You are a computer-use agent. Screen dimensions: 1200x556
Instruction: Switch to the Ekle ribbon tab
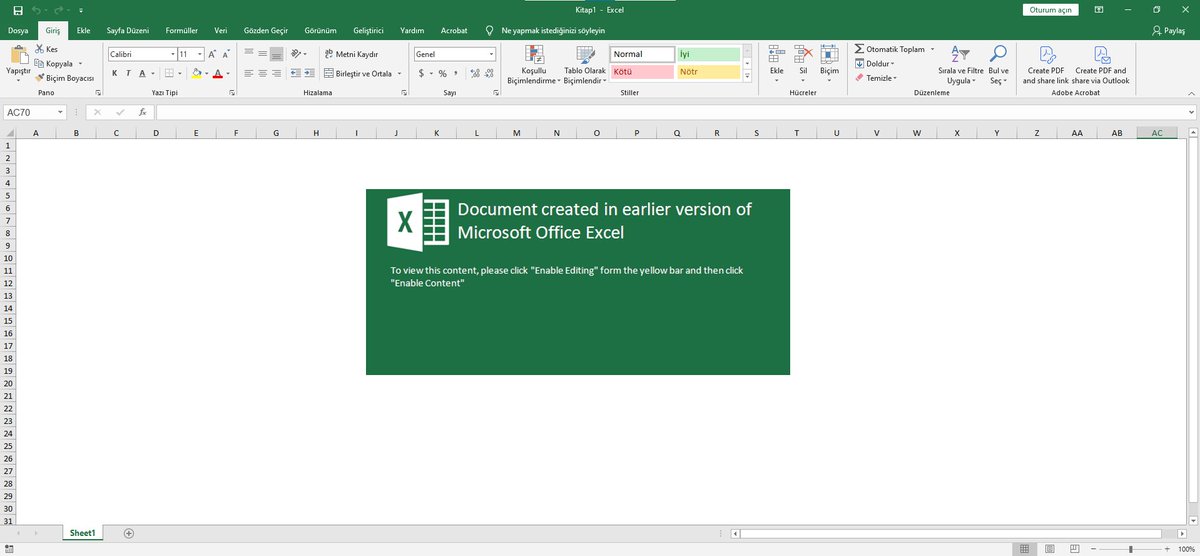pyautogui.click(x=83, y=31)
